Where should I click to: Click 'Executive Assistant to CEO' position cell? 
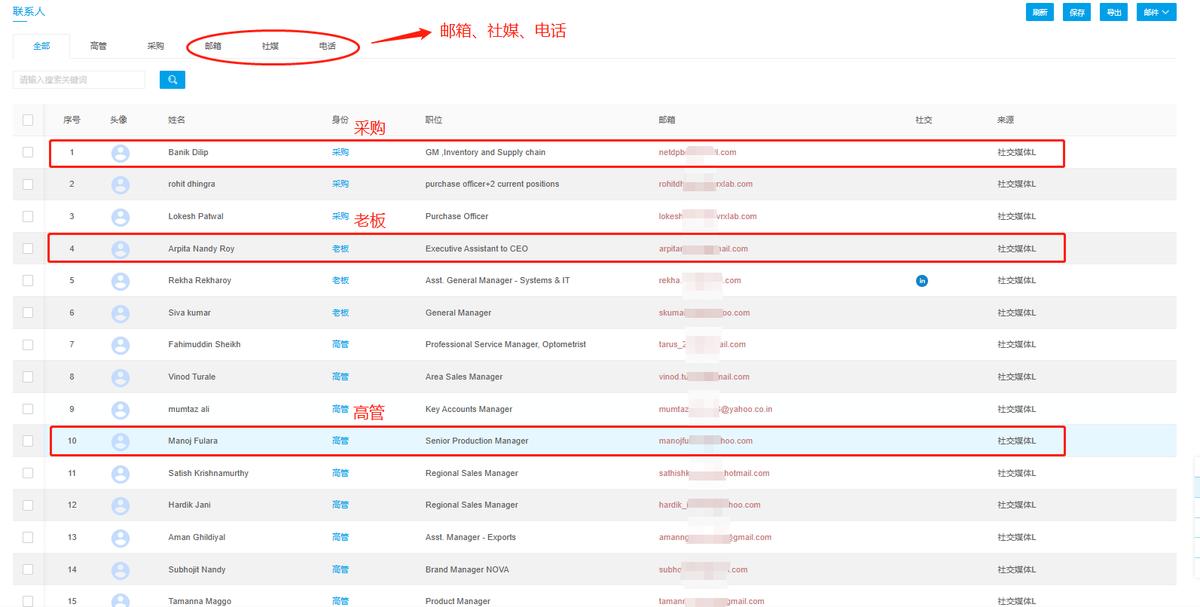point(476,249)
